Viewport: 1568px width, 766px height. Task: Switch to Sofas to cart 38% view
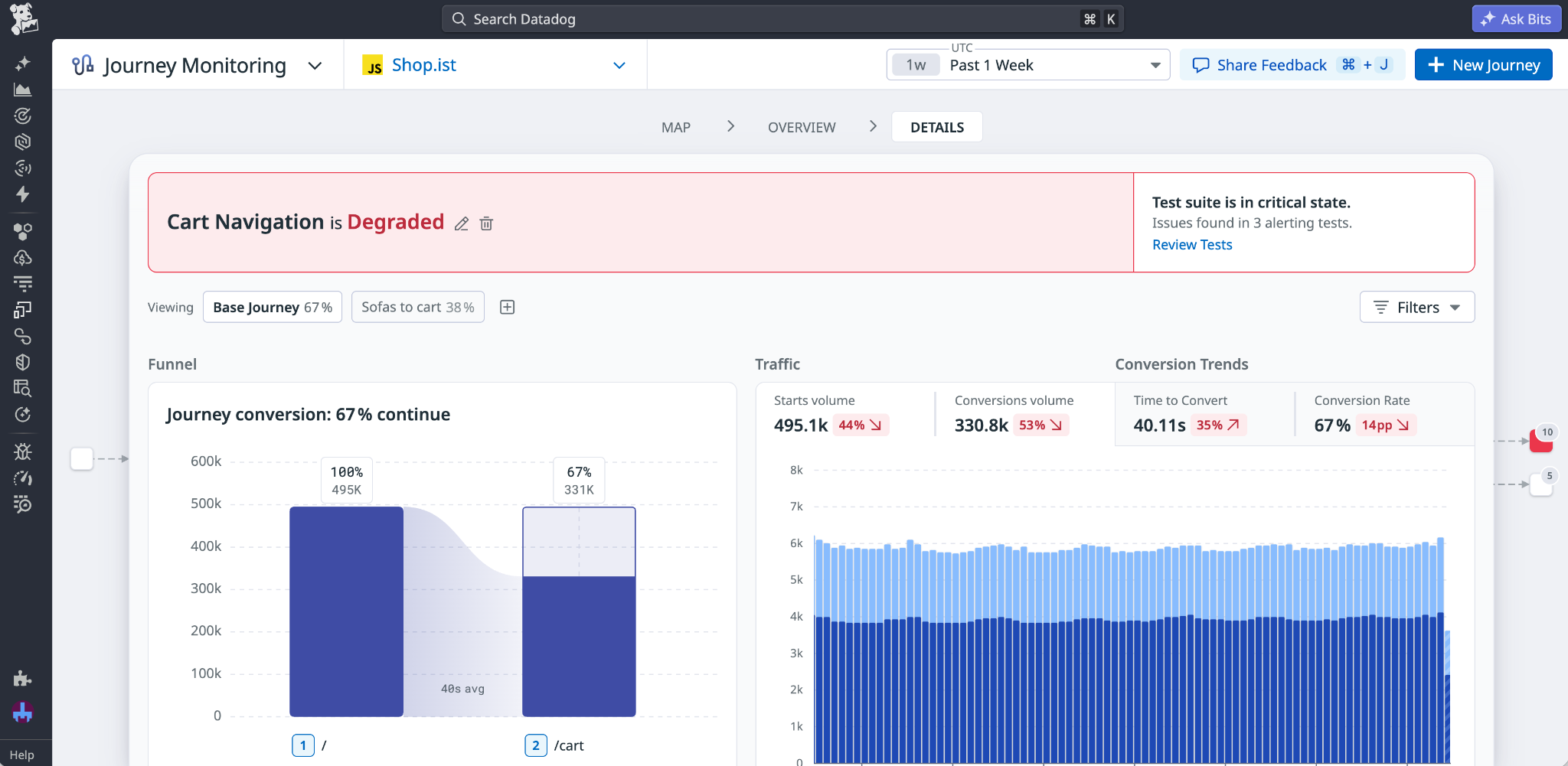(418, 307)
